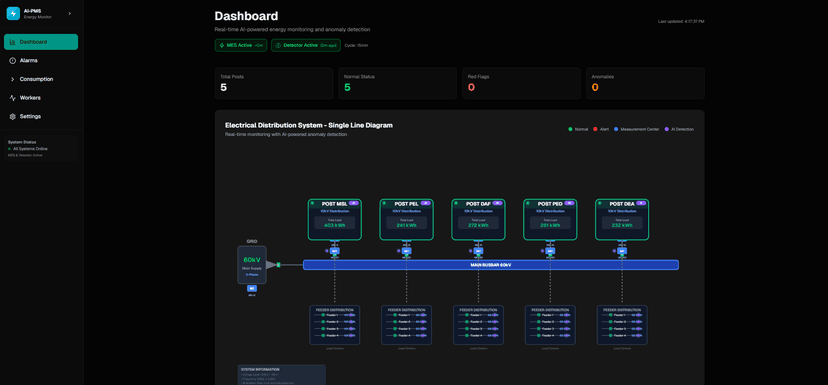
Task: Click the 241 kWh total load value
Action: (x=406, y=226)
